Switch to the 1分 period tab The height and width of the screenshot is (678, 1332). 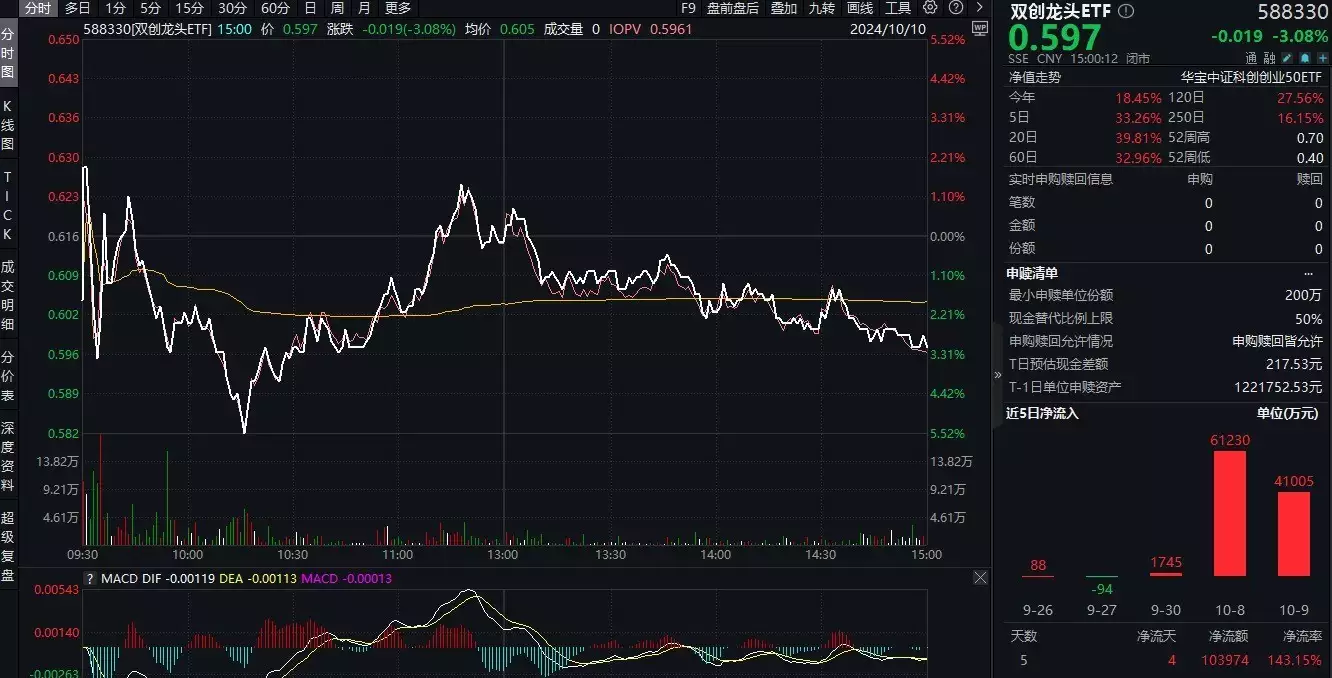115,8
